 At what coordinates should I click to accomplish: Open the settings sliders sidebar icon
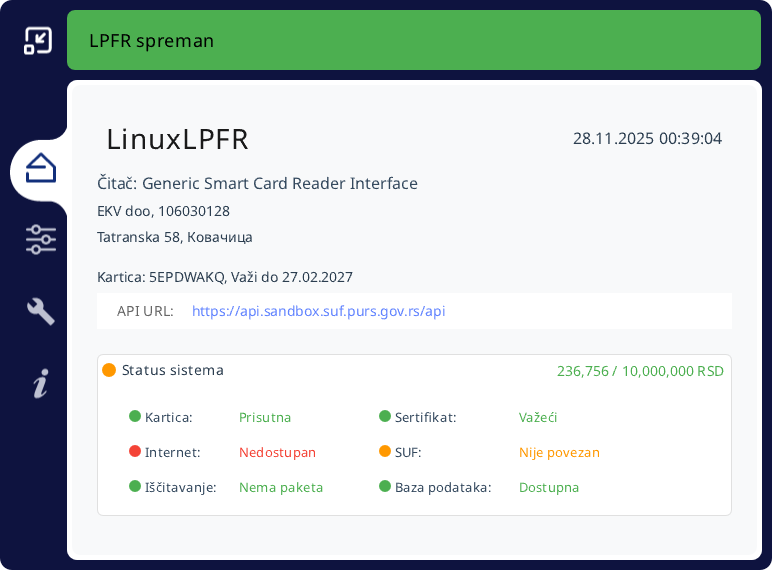coord(41,239)
